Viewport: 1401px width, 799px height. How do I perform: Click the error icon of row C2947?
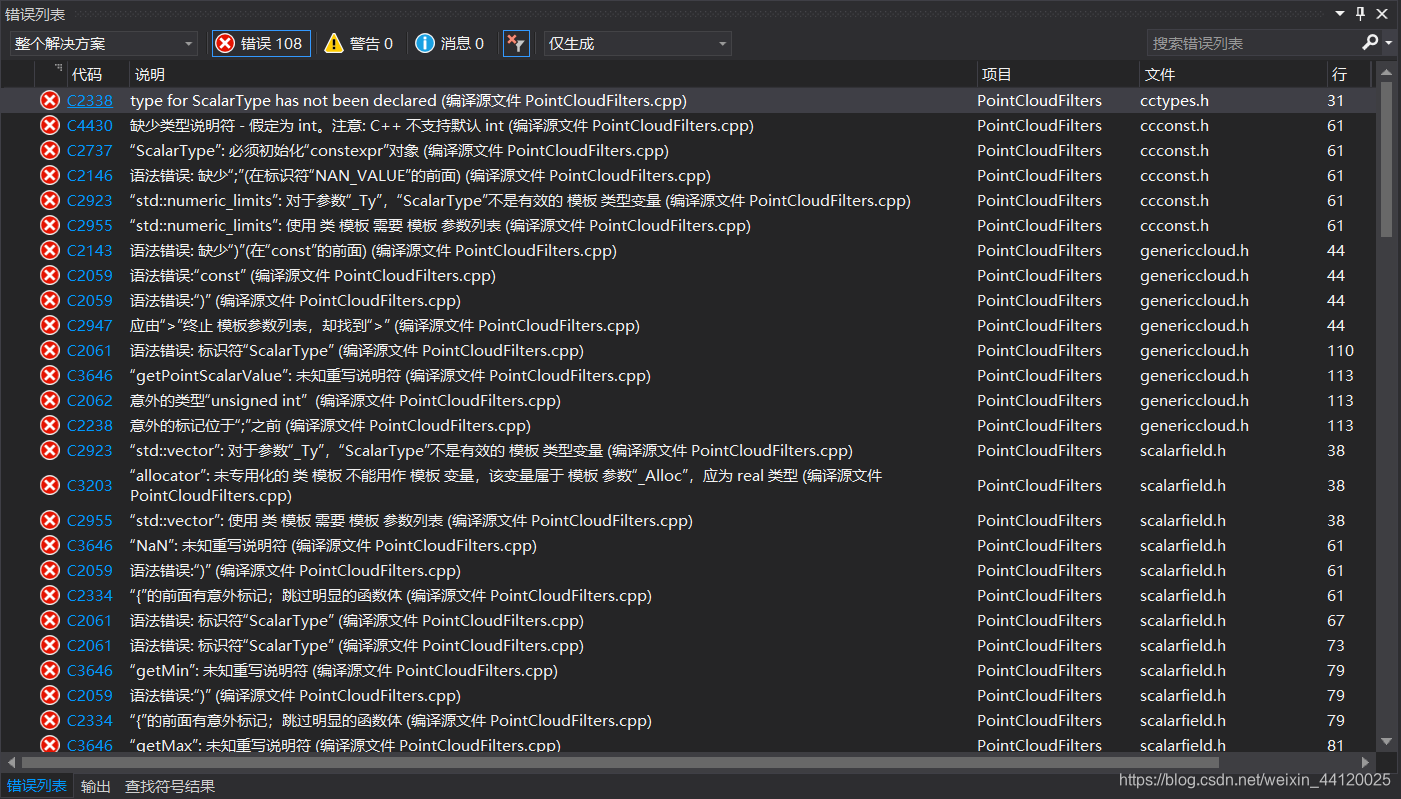pyautogui.click(x=49, y=325)
